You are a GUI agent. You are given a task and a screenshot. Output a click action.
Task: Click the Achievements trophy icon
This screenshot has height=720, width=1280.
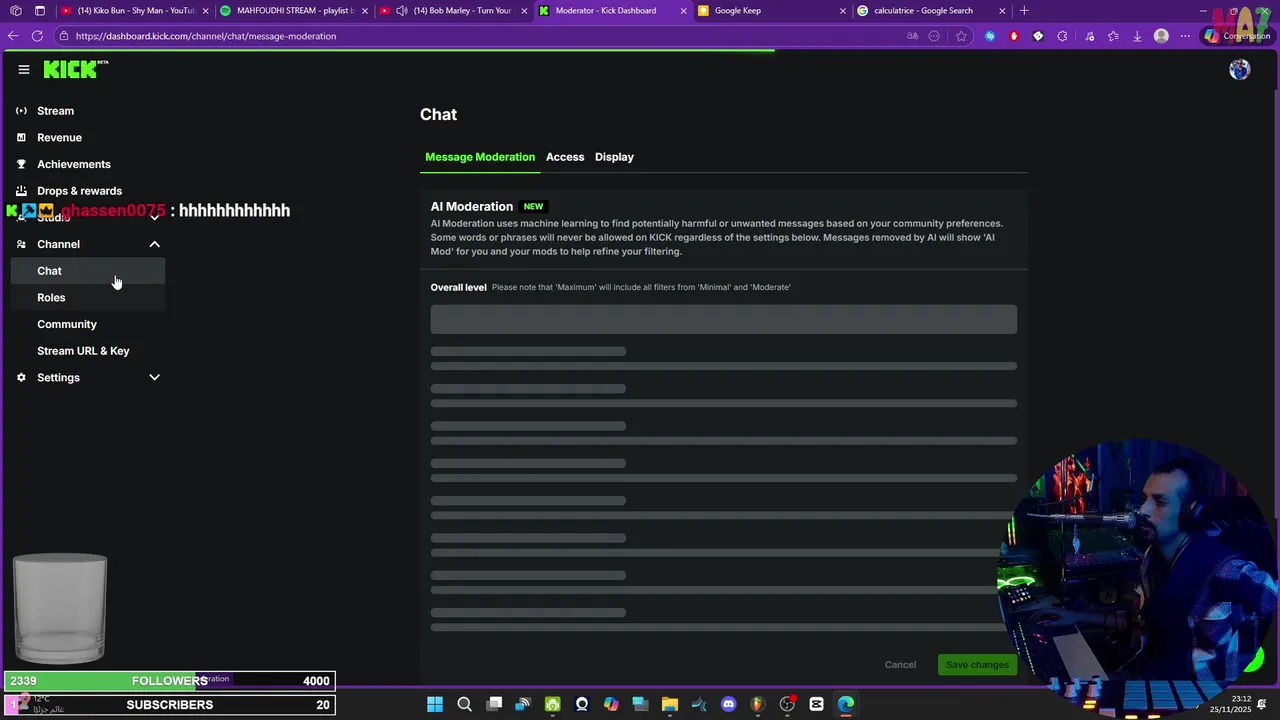21,164
